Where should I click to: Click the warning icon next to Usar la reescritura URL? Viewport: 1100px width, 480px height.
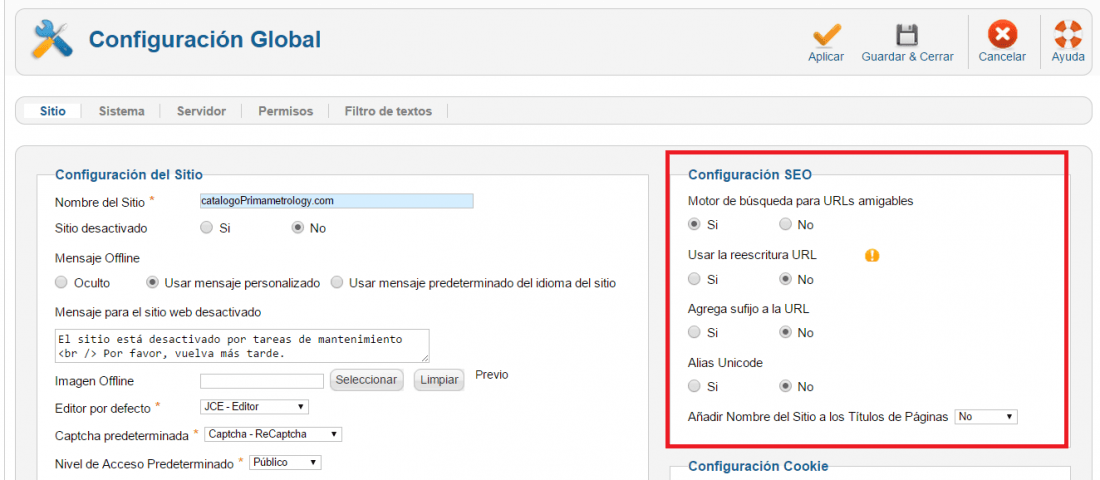pyautogui.click(x=872, y=255)
